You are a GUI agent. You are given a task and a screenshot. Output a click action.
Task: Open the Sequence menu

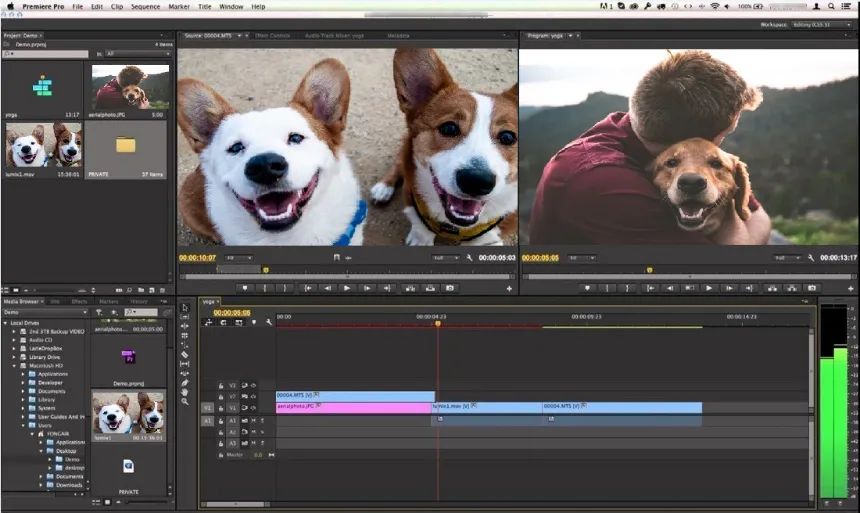[x=145, y=7]
